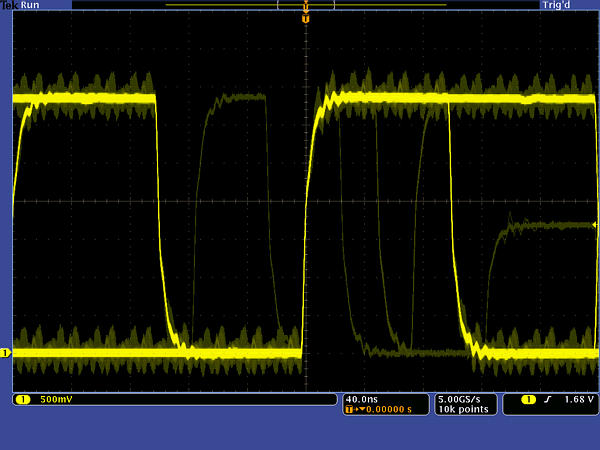
Task: Click the 10k points record length readout
Action: pyautogui.click(x=461, y=409)
